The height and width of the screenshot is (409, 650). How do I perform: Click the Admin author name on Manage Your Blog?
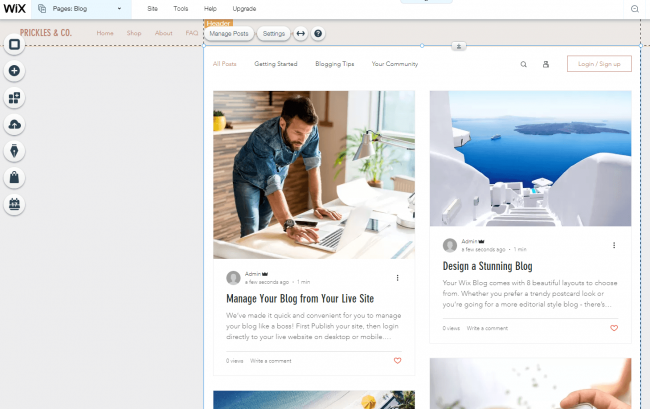(x=252, y=274)
